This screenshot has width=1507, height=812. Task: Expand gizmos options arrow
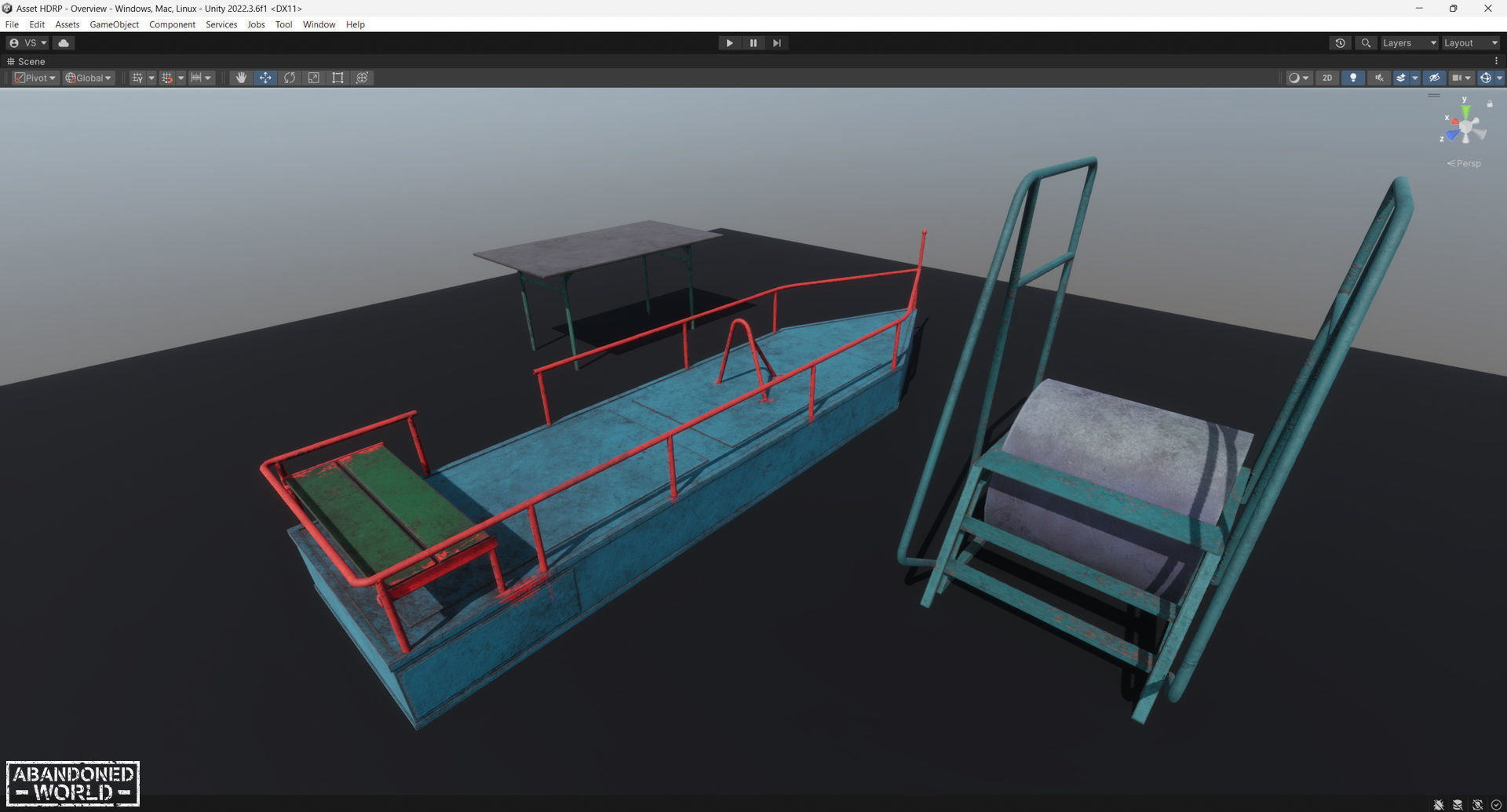point(1499,78)
